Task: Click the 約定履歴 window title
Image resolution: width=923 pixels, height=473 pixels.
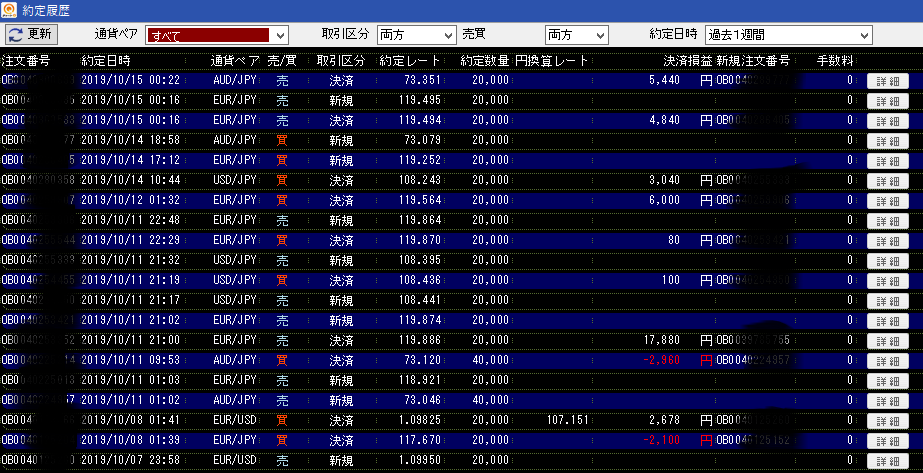Action: [46, 10]
